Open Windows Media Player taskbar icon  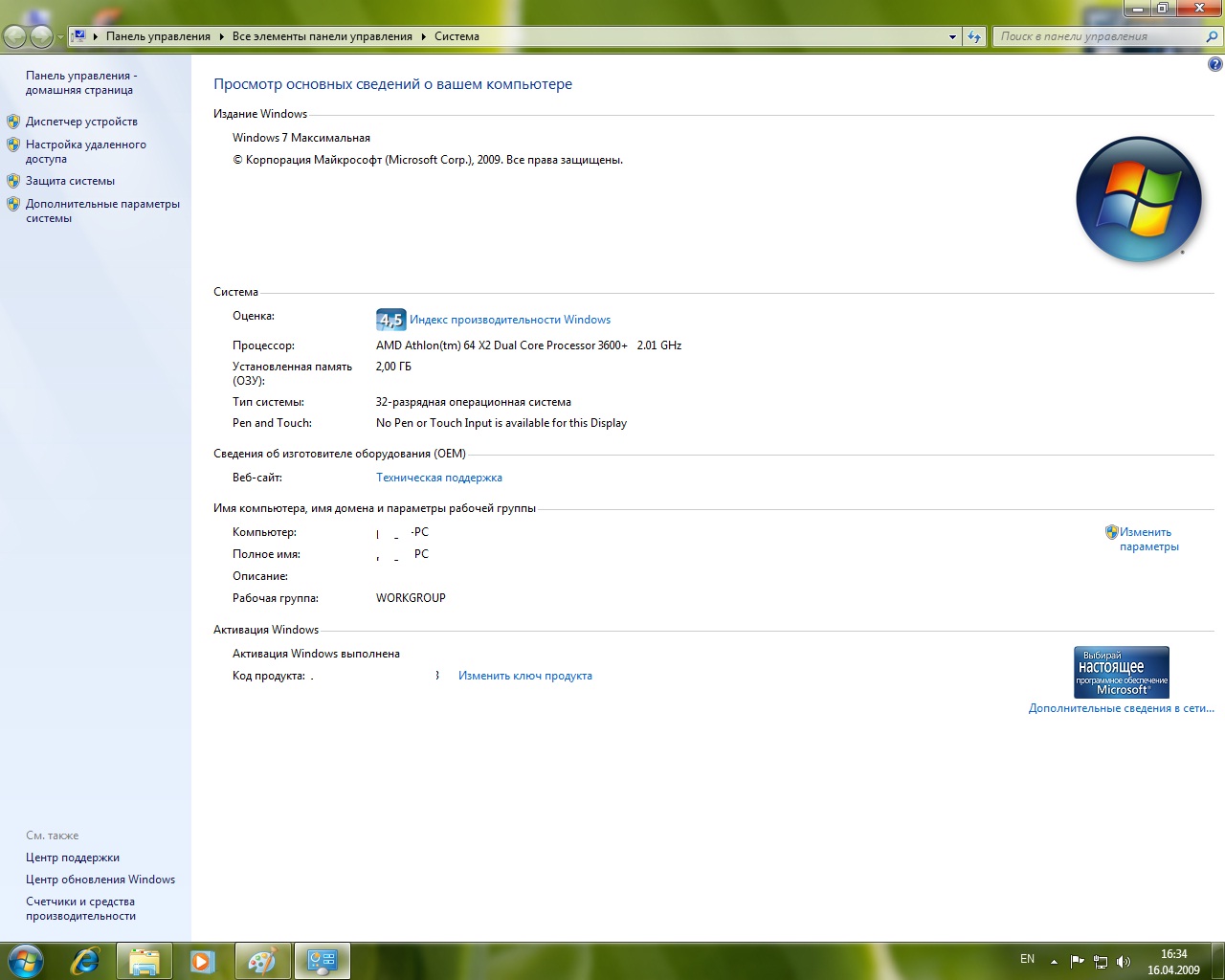[202, 961]
